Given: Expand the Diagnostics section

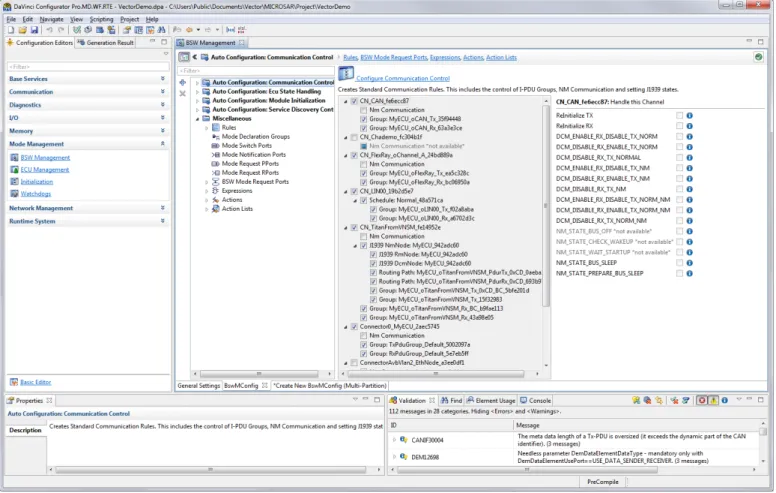Looking at the screenshot, I should click(163, 105).
